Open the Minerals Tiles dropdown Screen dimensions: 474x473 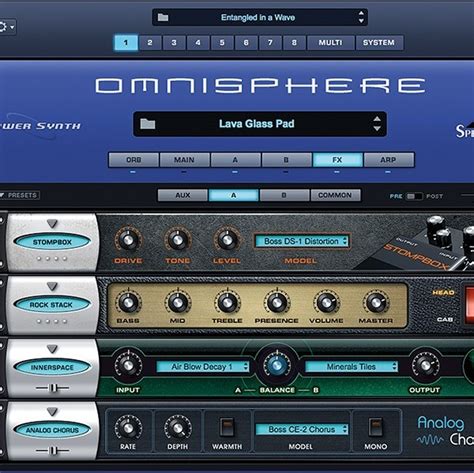click(x=352, y=367)
